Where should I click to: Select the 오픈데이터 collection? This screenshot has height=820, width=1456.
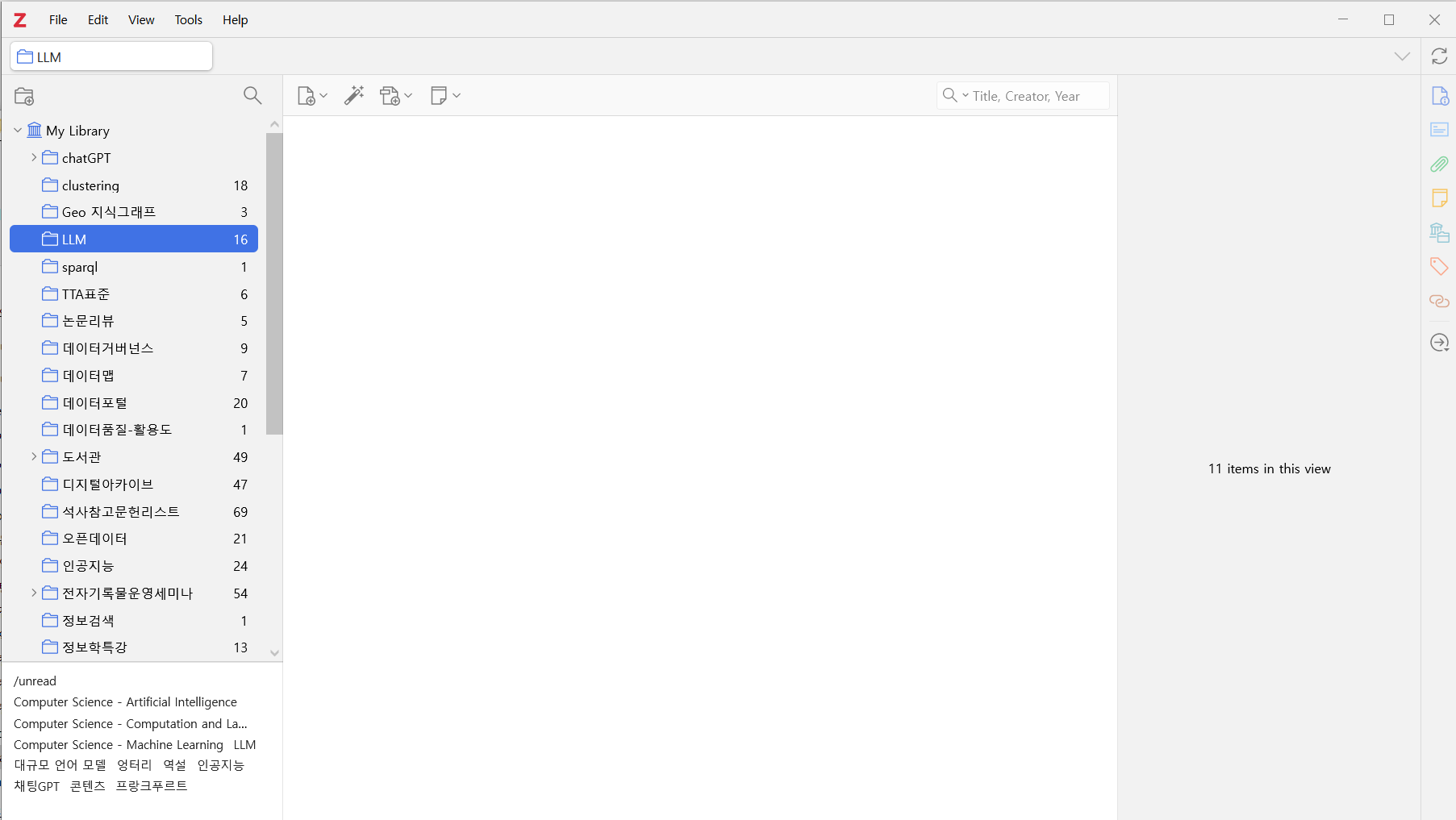pos(134,539)
